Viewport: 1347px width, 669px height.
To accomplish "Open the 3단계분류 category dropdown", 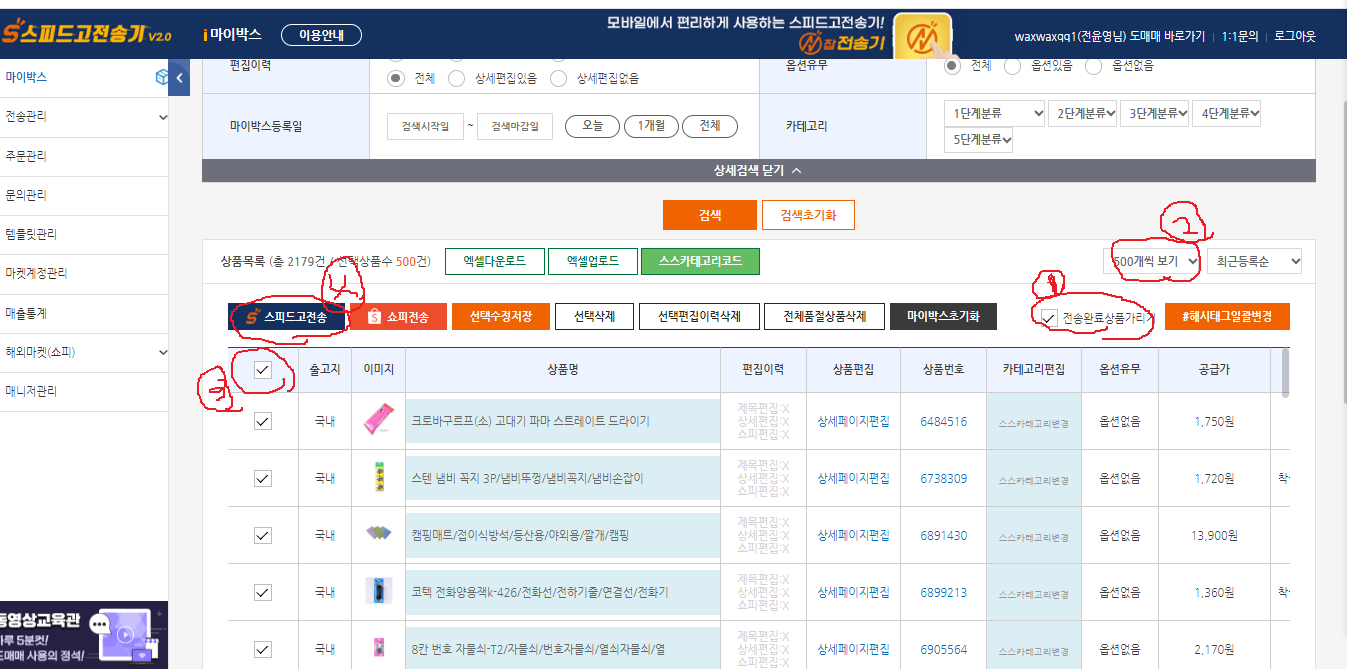I will (x=1155, y=113).
